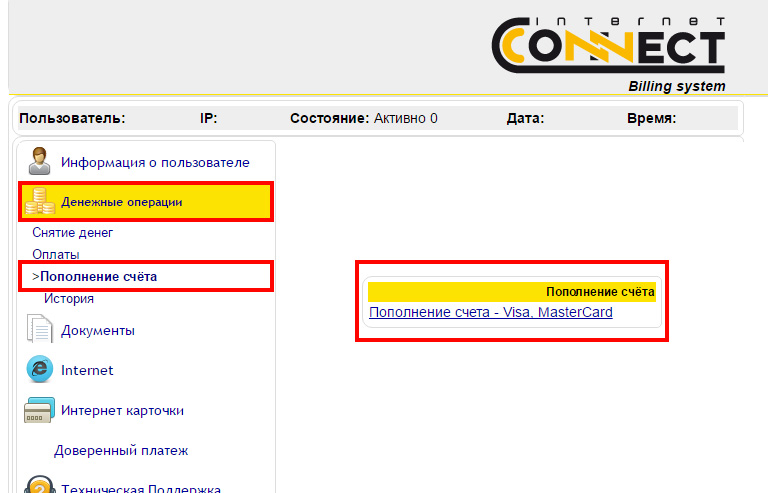The width and height of the screenshot is (768, 493).
Task: Click the Internet Explorer globe icon
Action: point(40,369)
